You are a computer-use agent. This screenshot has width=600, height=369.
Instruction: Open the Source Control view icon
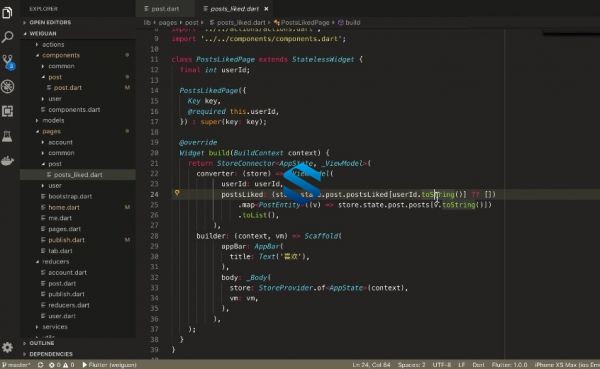pyautogui.click(x=8, y=62)
